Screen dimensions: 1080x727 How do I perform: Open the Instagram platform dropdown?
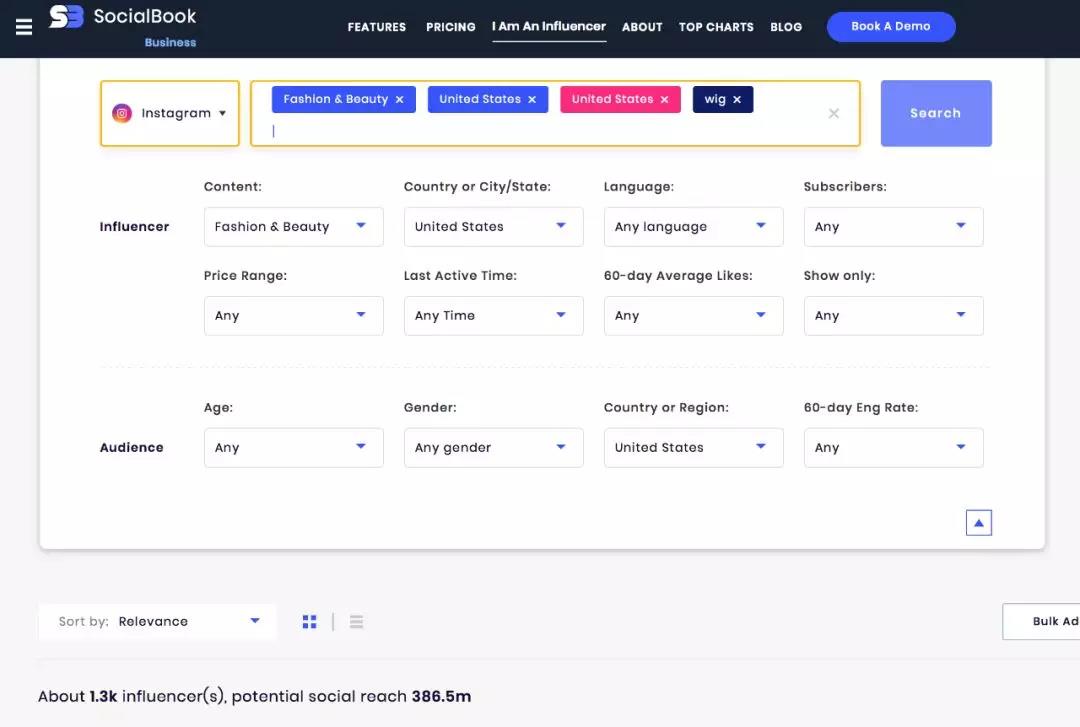[170, 113]
